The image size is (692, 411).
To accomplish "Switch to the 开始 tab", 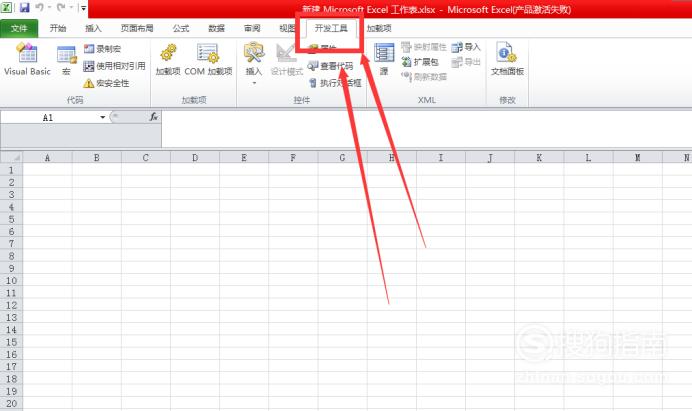I will click(x=58, y=28).
